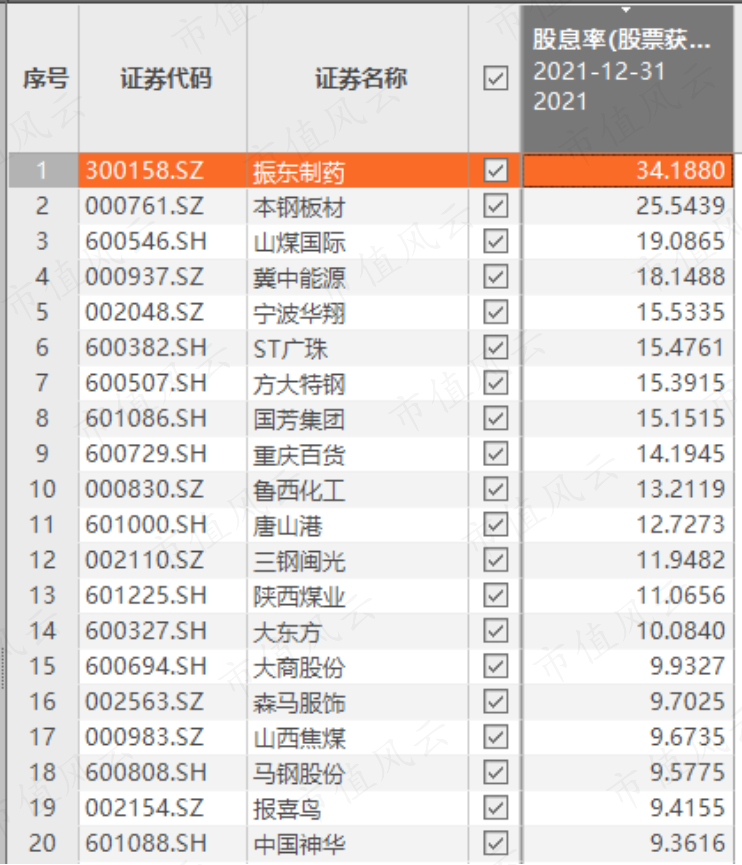Toggle checkbox in the 重庆百货 row

[x=495, y=453]
